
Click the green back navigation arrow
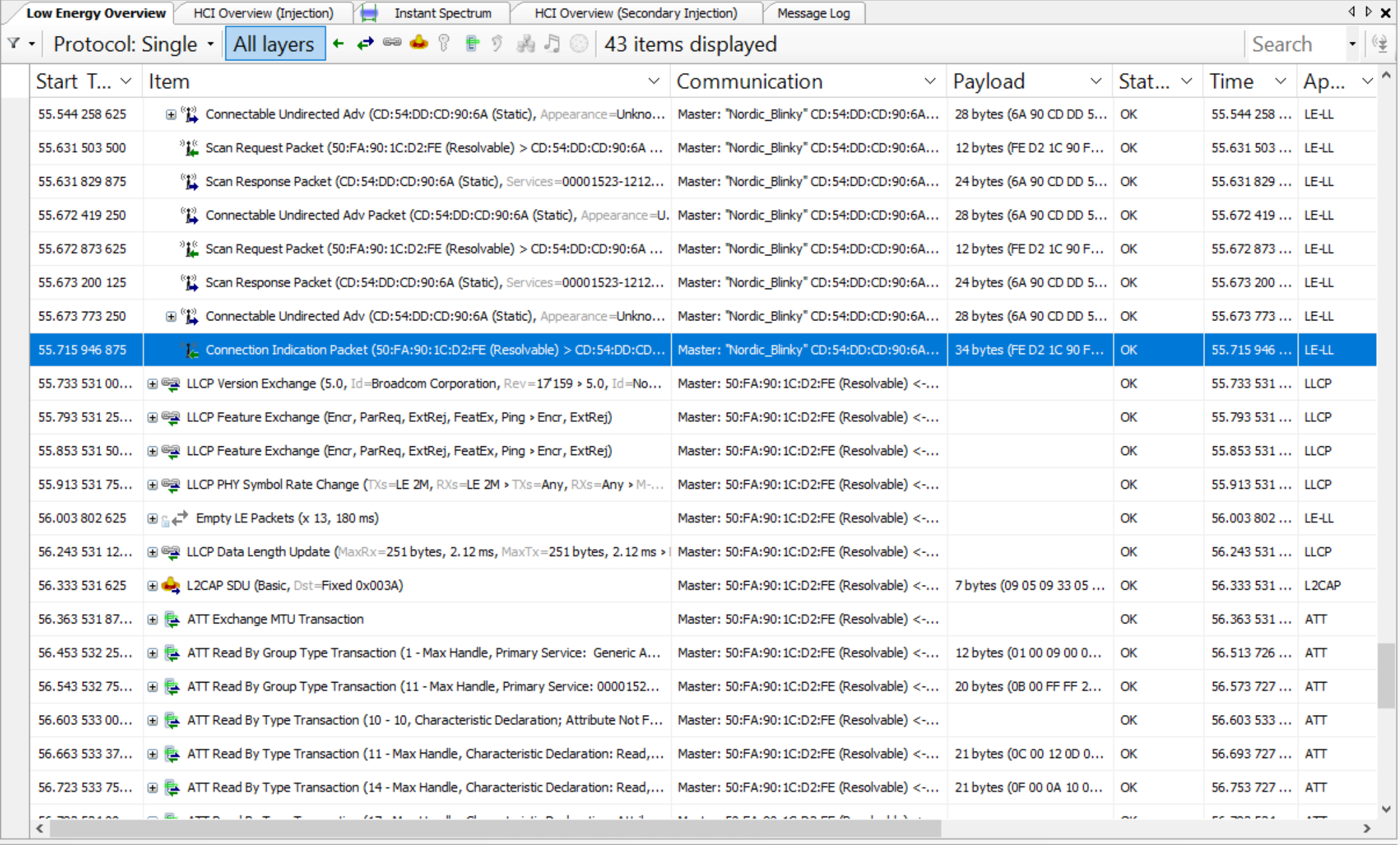[x=338, y=43]
